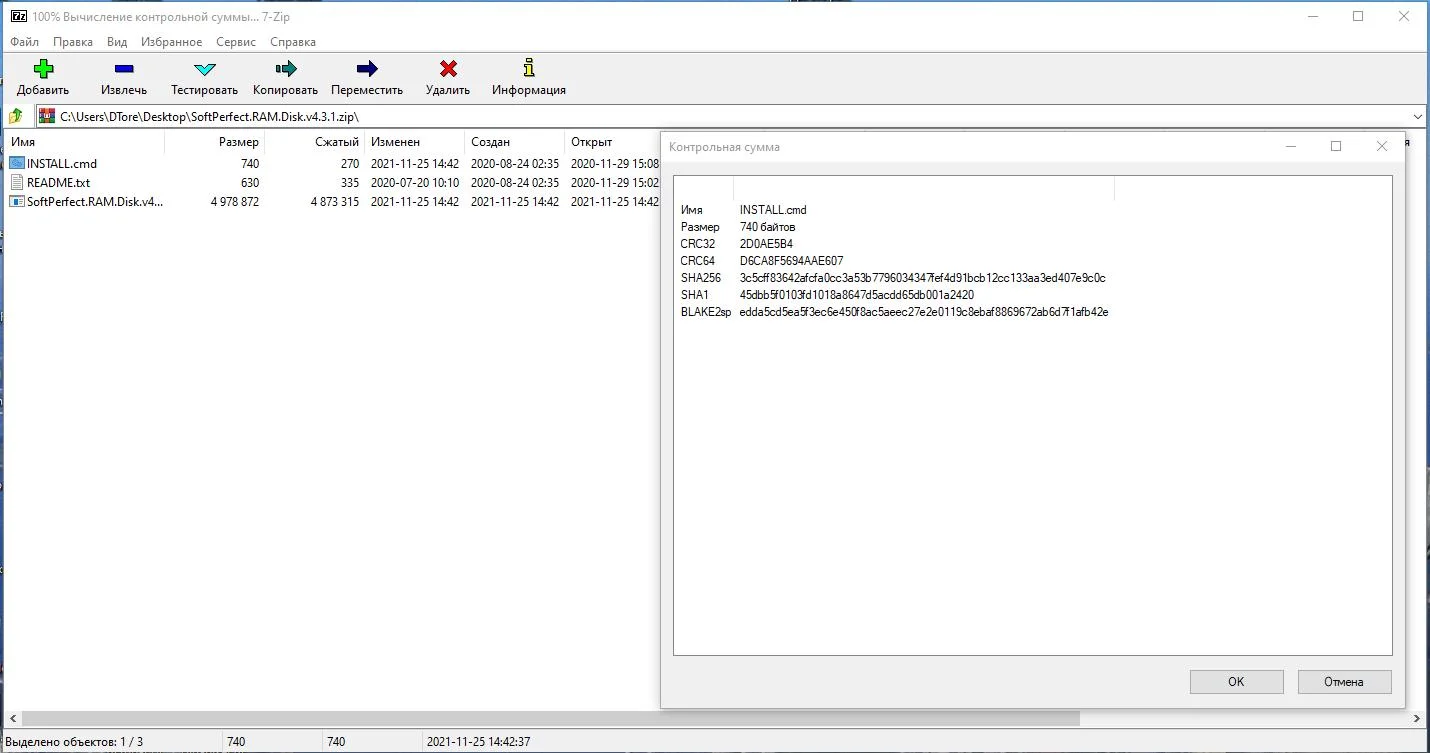Click the 740 байтов size value
Screen dimensions: 1430x753
point(767,227)
